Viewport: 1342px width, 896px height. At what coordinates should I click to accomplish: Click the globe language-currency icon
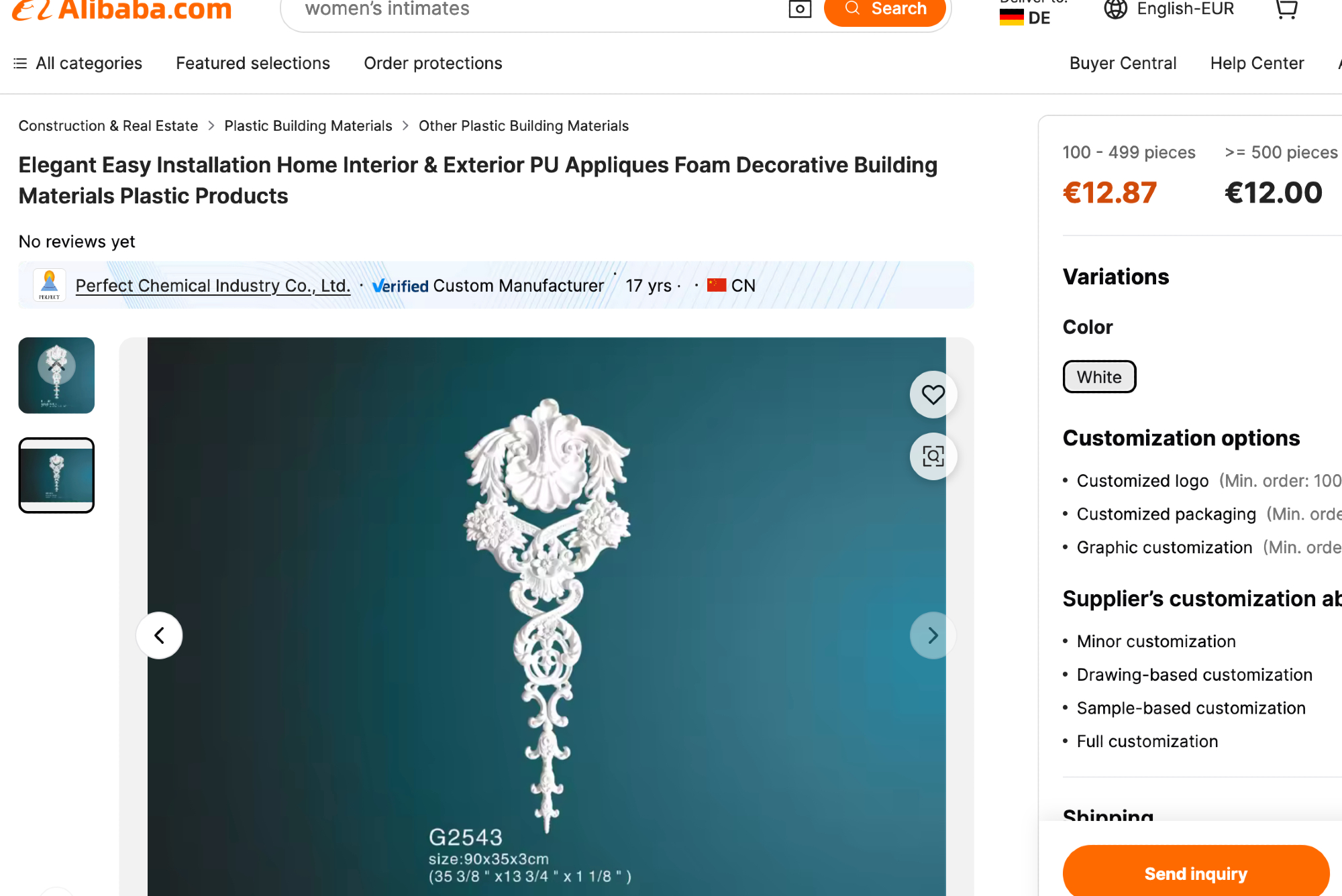1115,9
